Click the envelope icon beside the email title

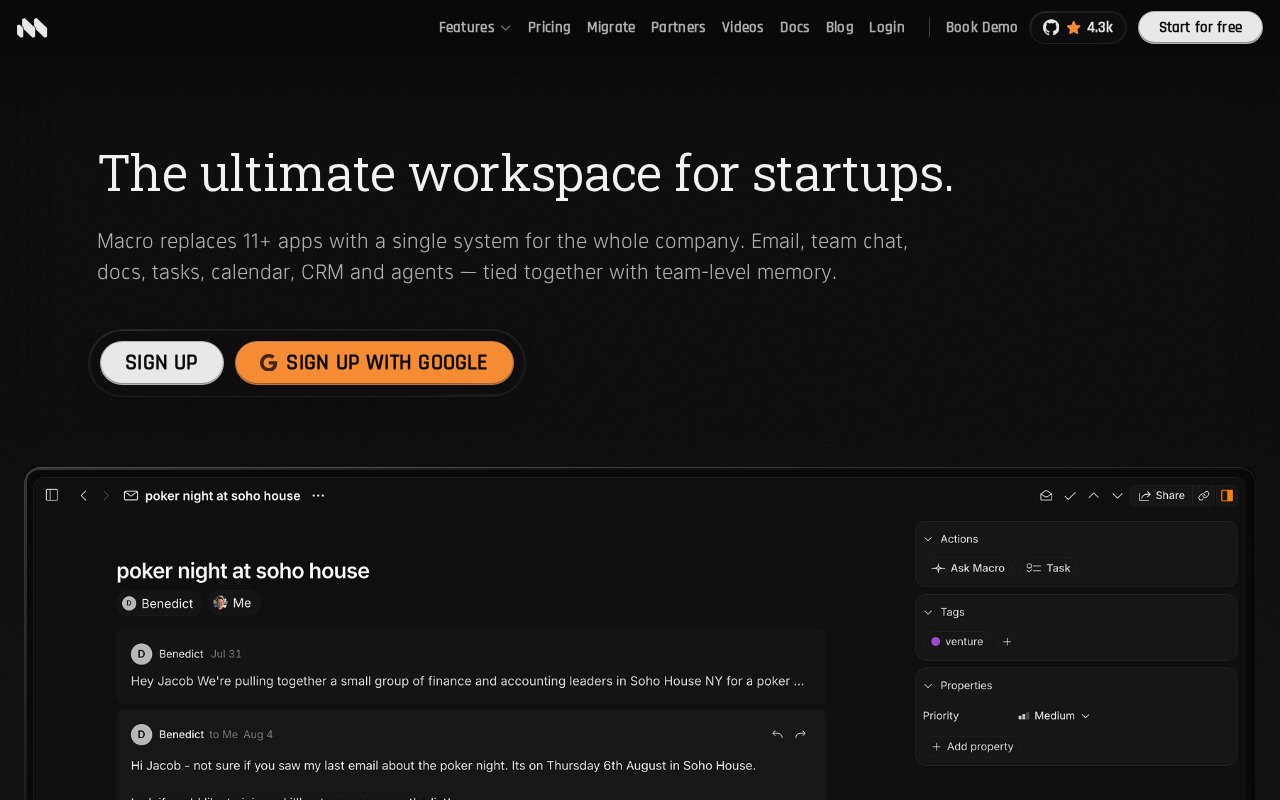131,495
